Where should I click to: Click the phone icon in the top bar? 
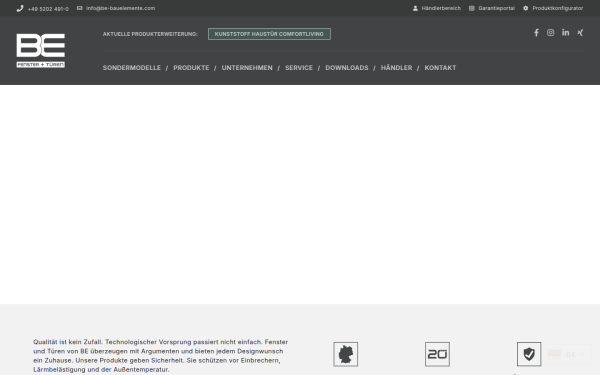20,8
